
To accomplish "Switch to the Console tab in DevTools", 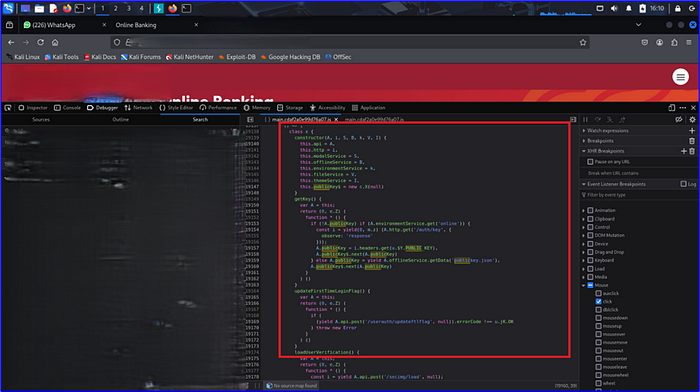I will click(x=67, y=108).
